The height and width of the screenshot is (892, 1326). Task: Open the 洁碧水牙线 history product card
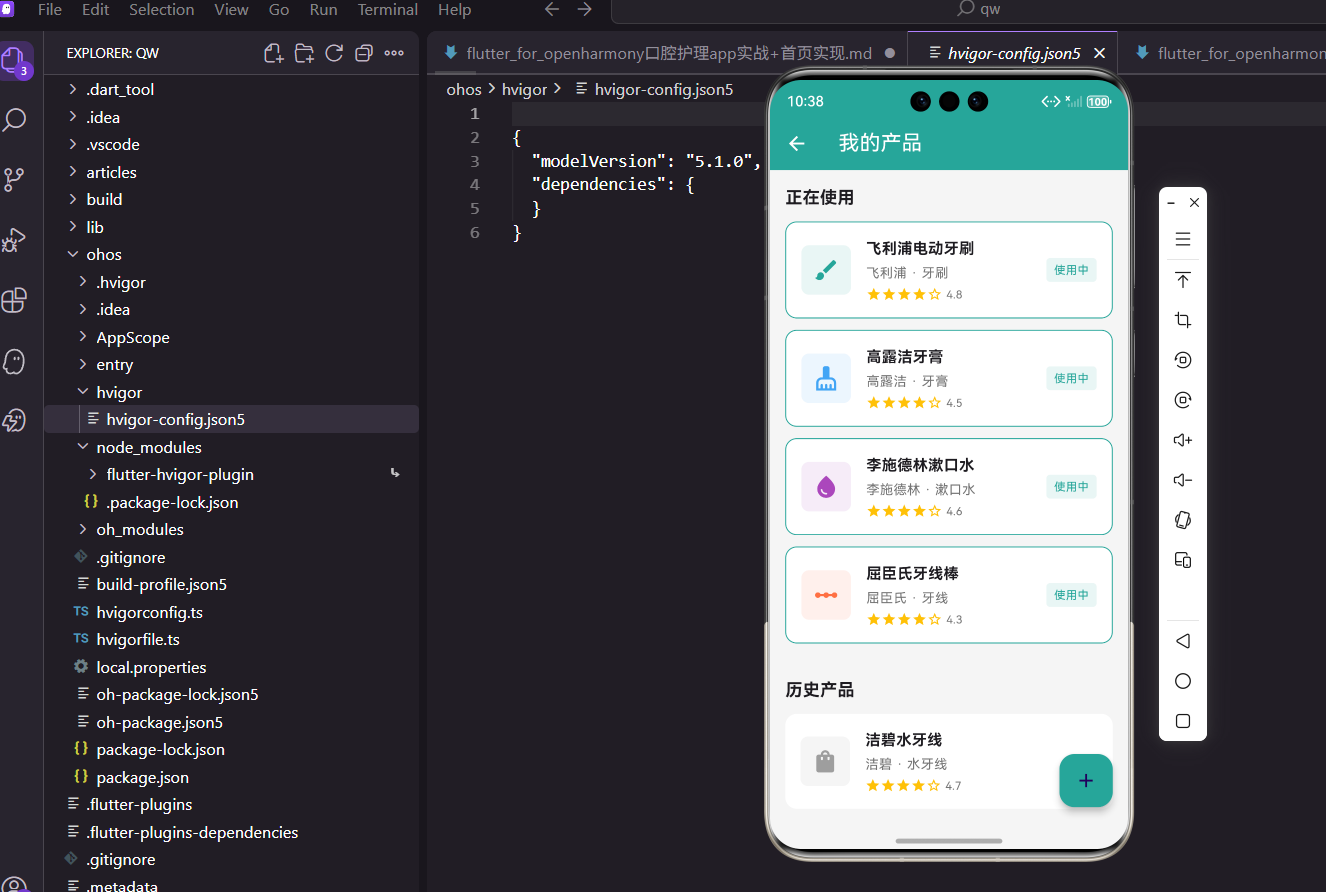tap(949, 761)
